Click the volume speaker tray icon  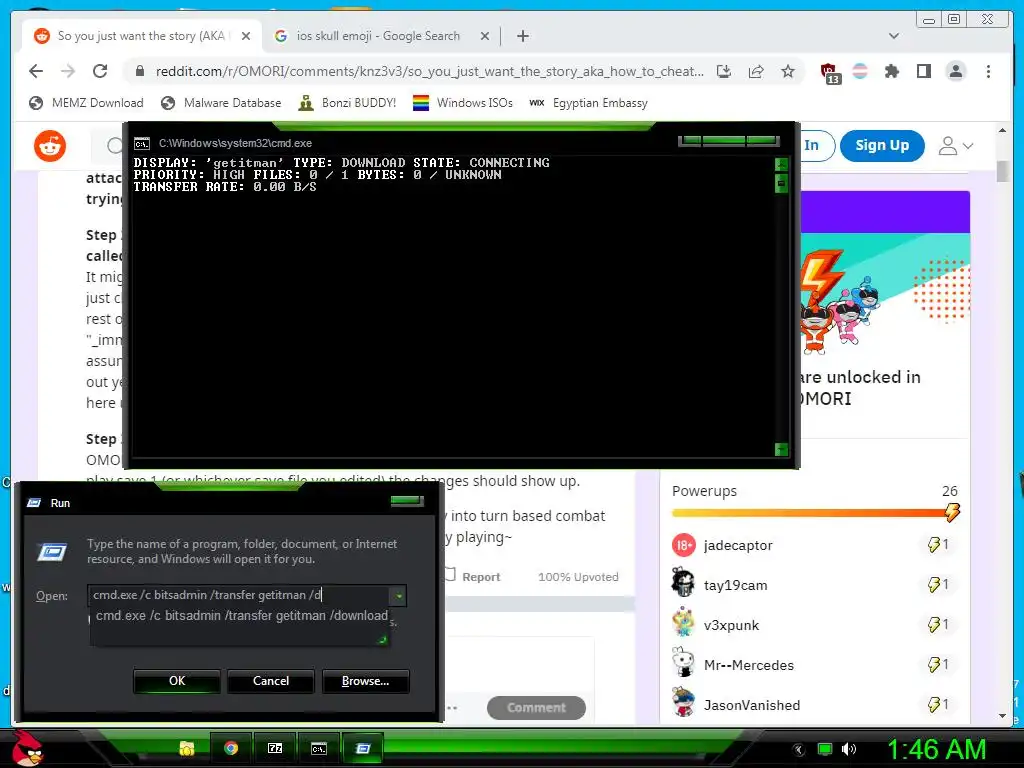(x=848, y=749)
